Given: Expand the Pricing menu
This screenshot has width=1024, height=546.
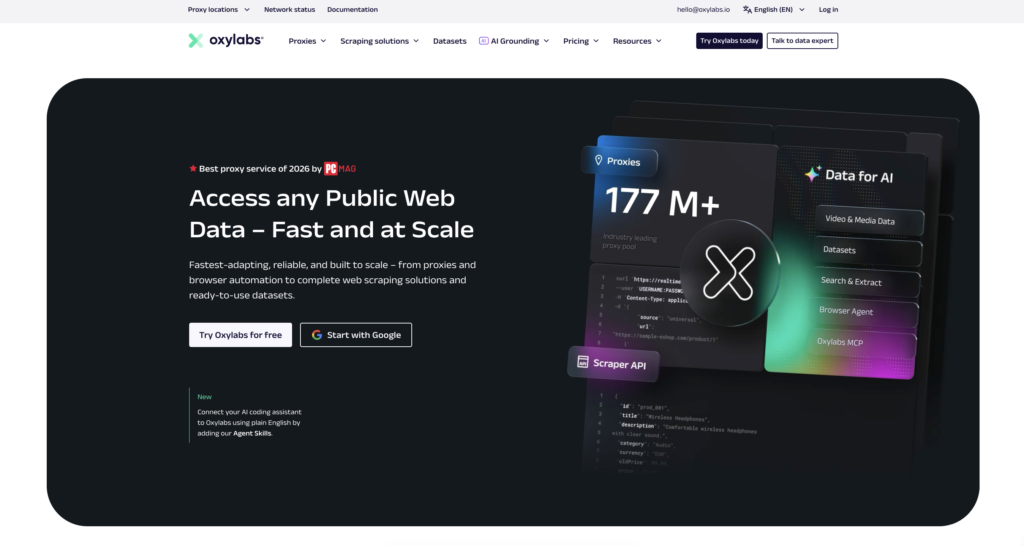Looking at the screenshot, I should point(581,40).
